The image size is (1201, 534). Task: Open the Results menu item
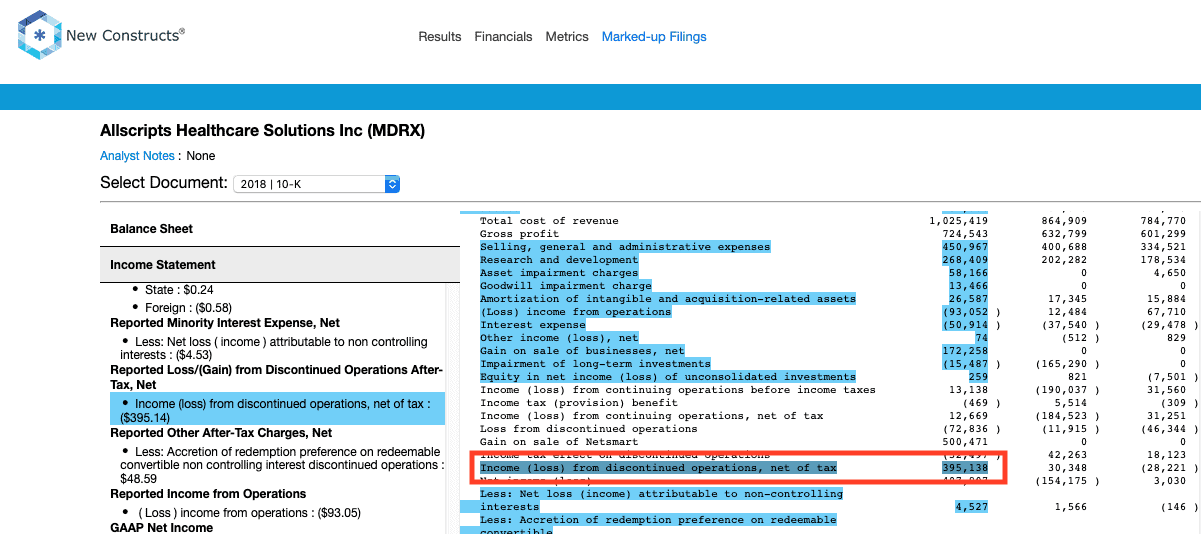[440, 37]
